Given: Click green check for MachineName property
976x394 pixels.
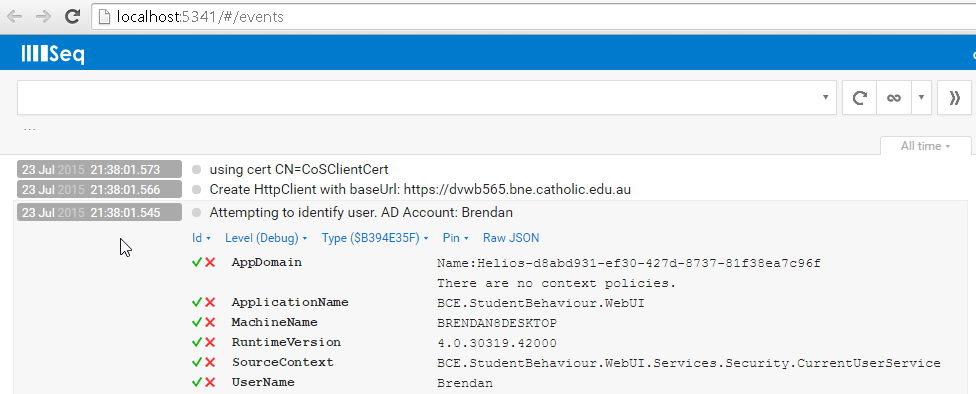Looking at the screenshot, I should tap(197, 322).
